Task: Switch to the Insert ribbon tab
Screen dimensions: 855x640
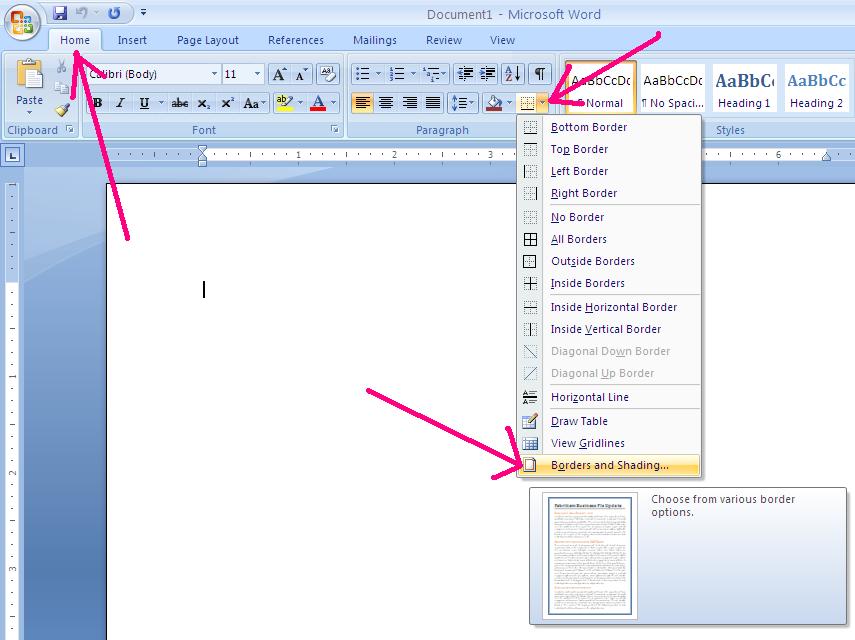Action: 133,40
